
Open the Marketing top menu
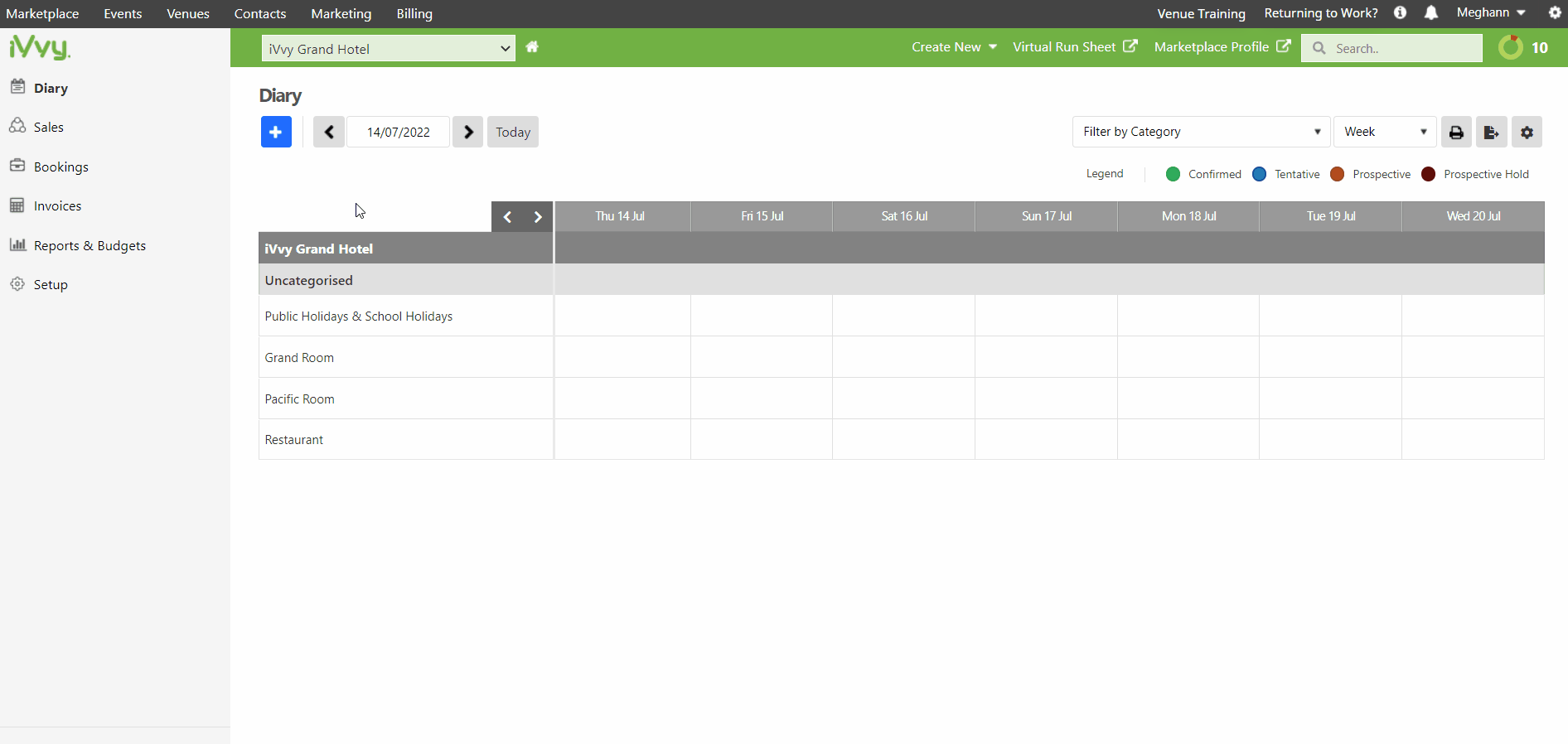pos(341,13)
